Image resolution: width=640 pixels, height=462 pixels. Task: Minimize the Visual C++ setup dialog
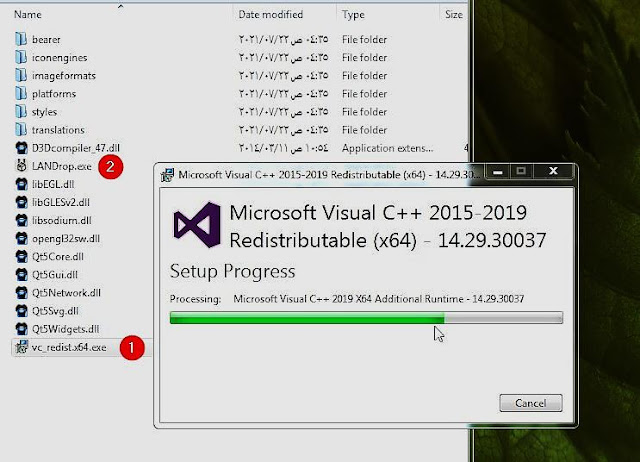pyautogui.click(x=498, y=171)
